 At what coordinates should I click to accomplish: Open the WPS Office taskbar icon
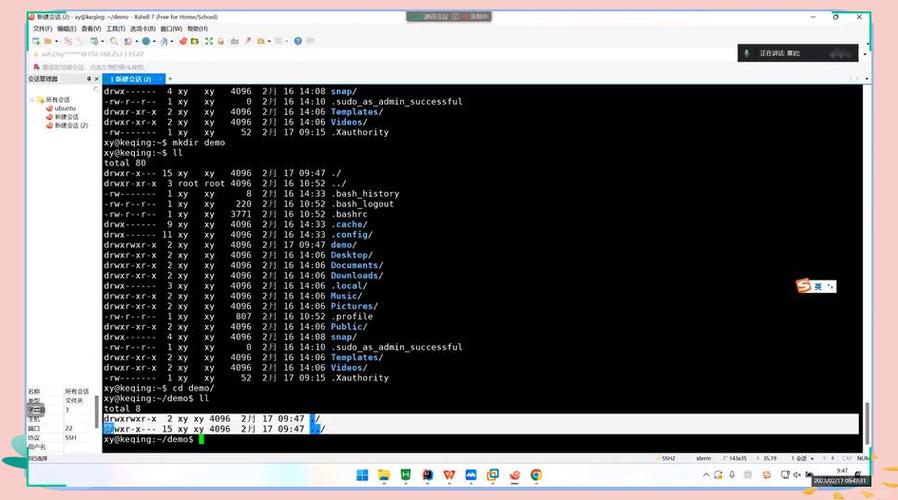(x=449, y=475)
